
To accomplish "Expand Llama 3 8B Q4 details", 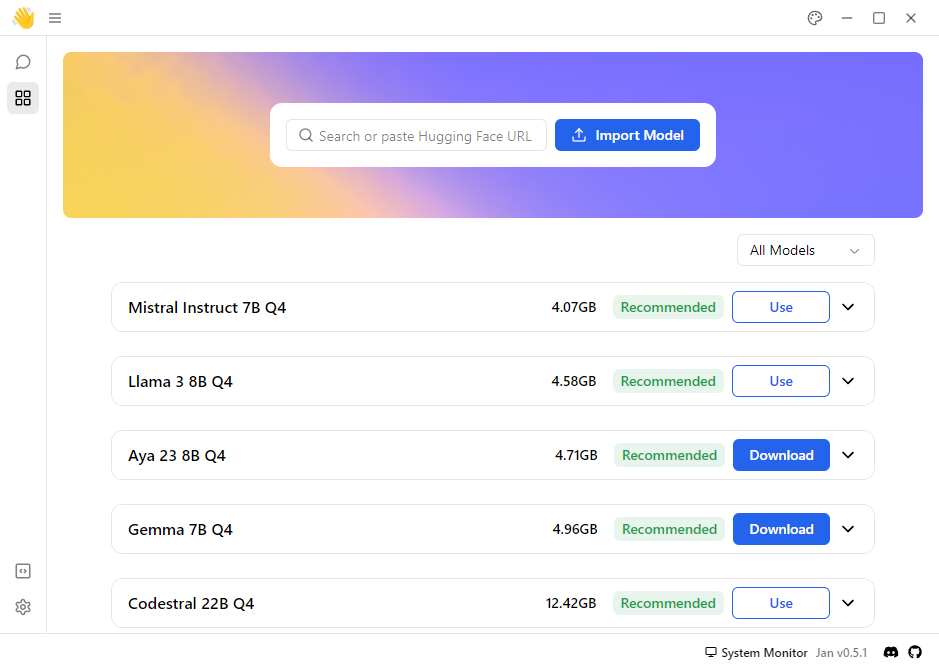I will click(848, 381).
